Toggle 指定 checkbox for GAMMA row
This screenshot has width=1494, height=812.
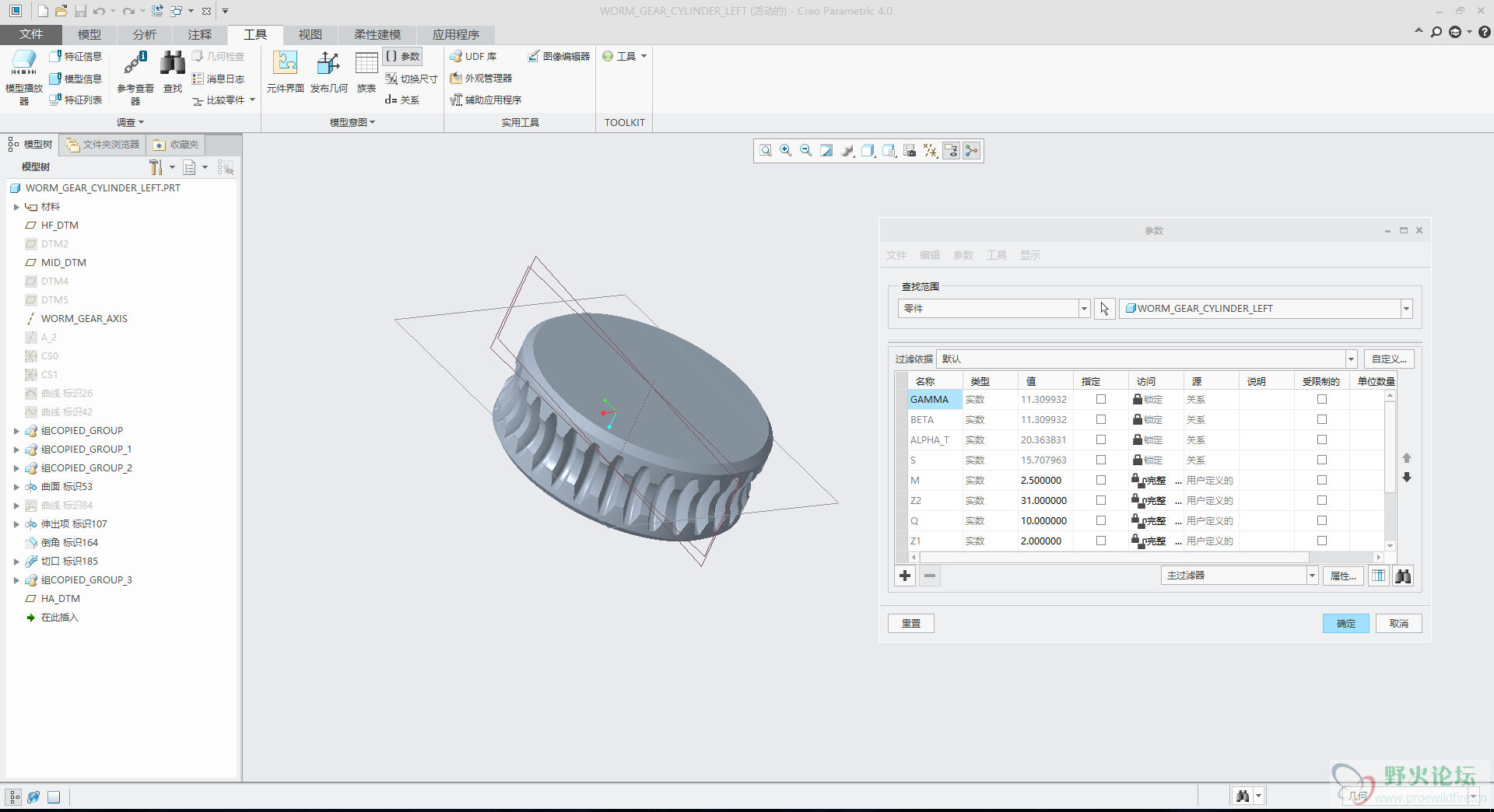[x=1101, y=399]
